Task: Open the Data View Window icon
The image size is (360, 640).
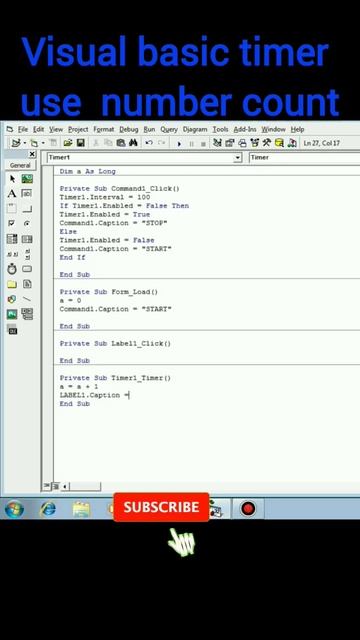Action: 279,143
